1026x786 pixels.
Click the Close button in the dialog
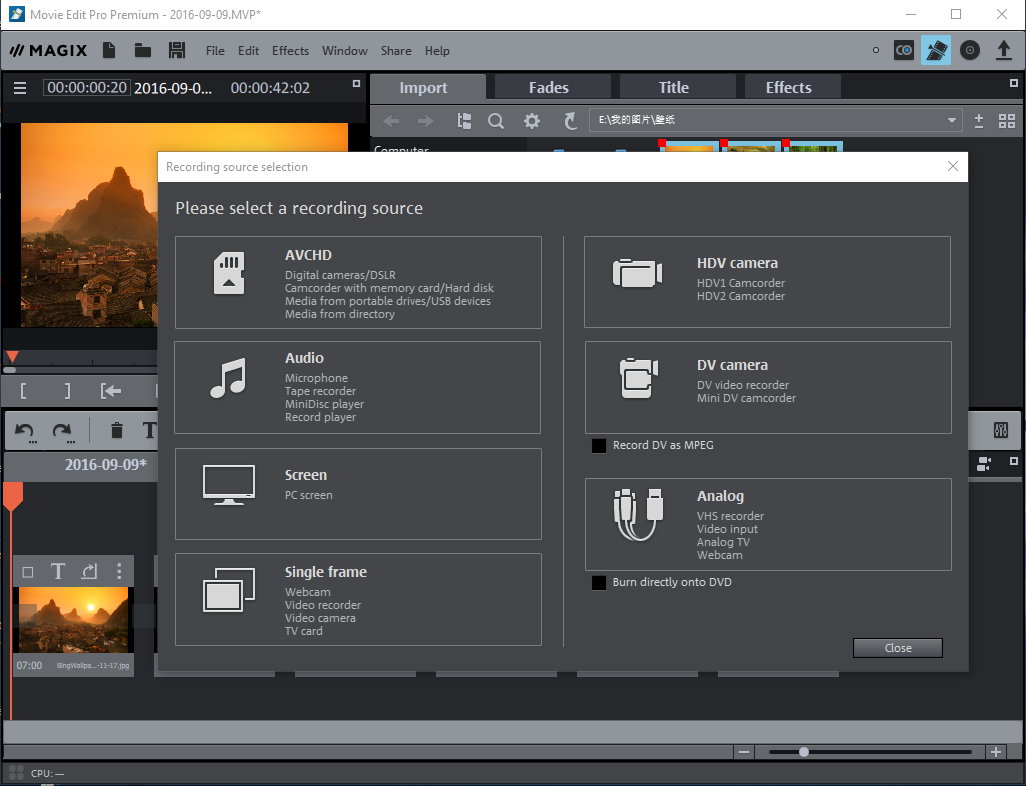click(898, 648)
